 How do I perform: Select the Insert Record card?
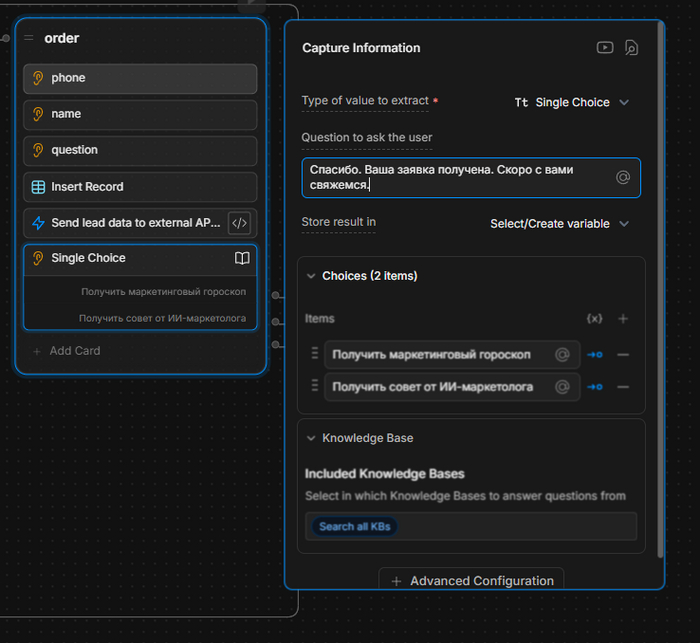pyautogui.click(x=140, y=187)
